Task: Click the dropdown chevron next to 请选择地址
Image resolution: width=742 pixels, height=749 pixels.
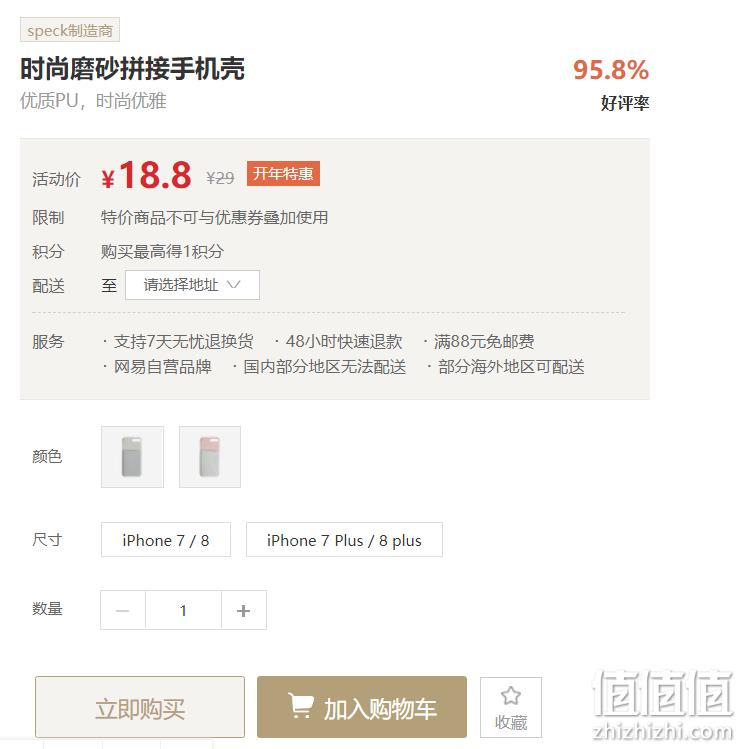Action: pos(234,285)
